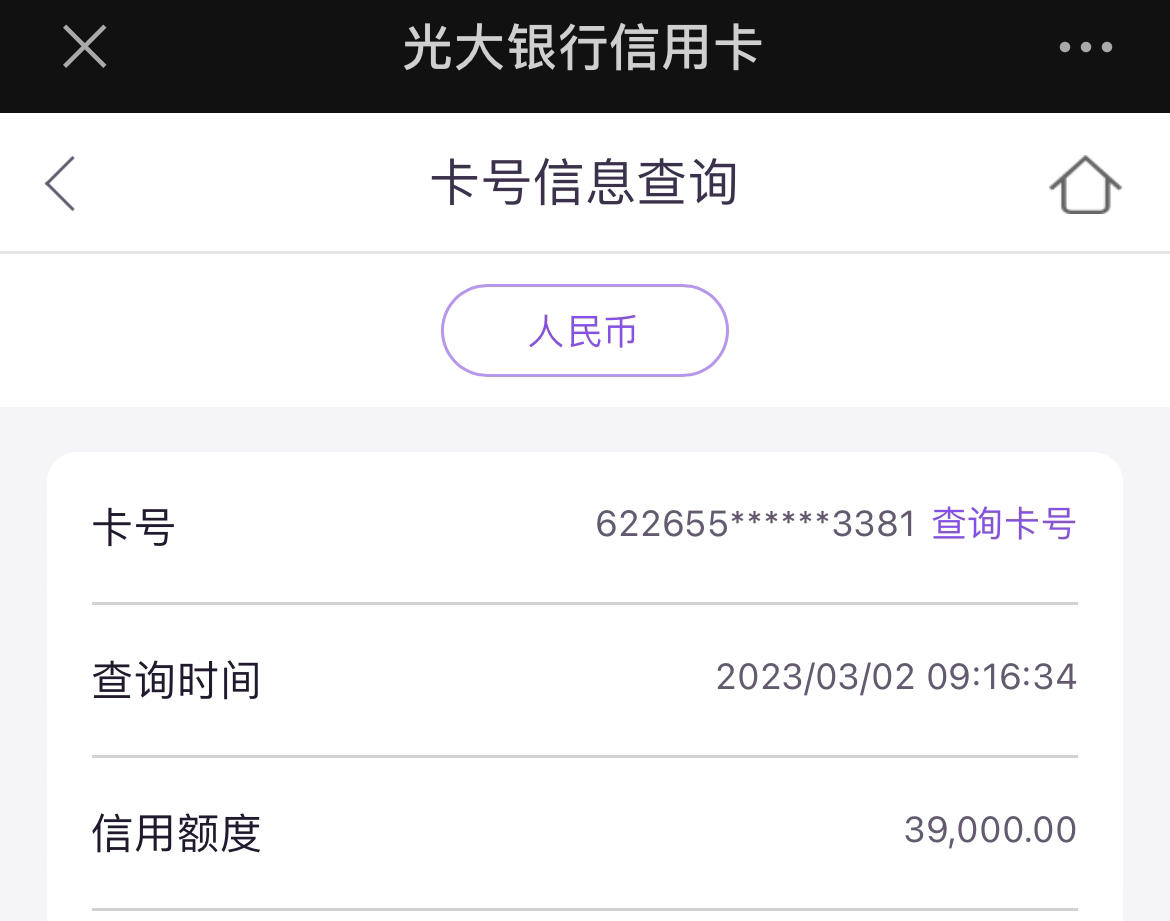Return home via the house icon
The height and width of the screenshot is (921, 1170).
coord(1085,184)
